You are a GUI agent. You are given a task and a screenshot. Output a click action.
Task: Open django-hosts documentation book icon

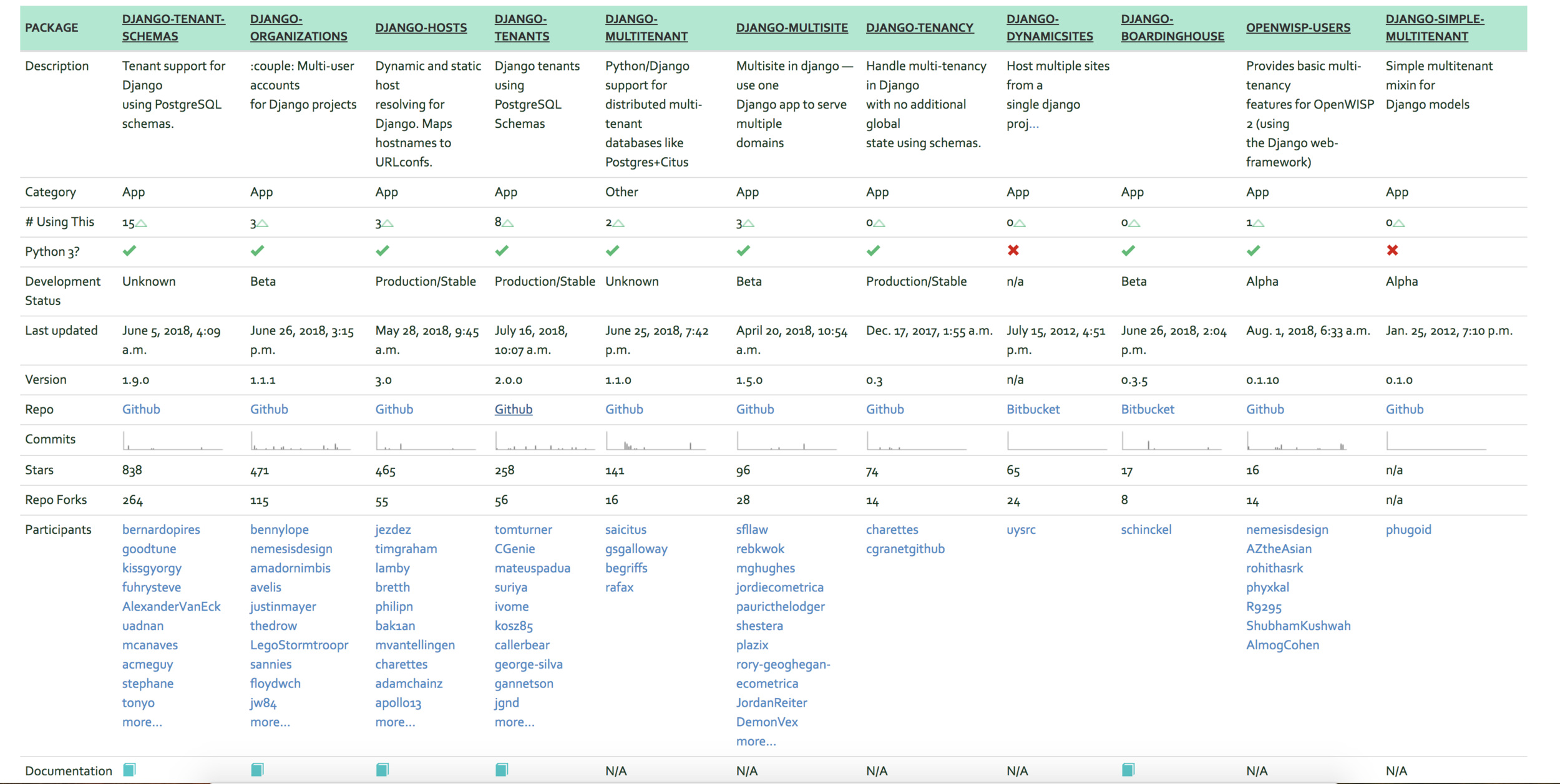[383, 770]
